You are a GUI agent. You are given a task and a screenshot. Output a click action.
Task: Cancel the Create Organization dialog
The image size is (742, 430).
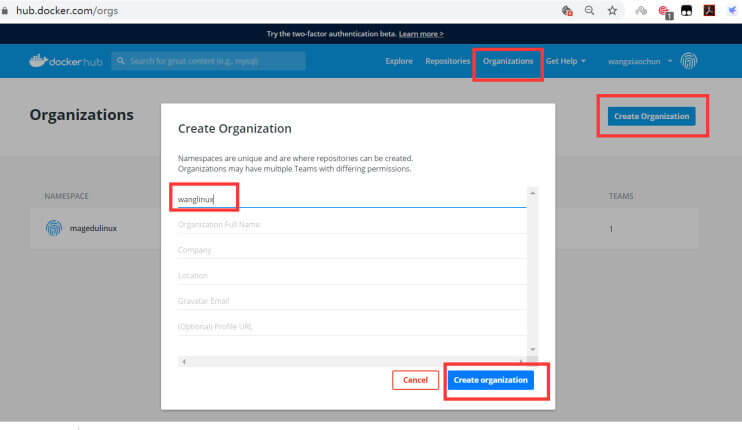(415, 380)
